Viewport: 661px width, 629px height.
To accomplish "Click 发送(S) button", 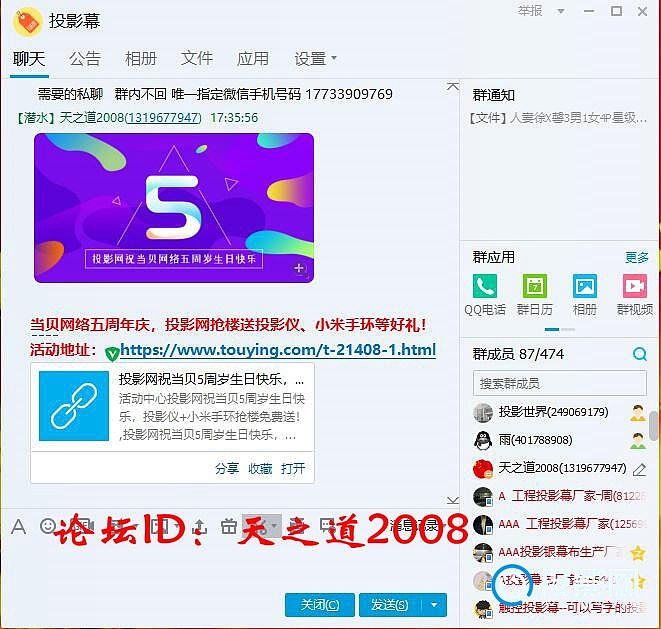I will [x=390, y=605].
